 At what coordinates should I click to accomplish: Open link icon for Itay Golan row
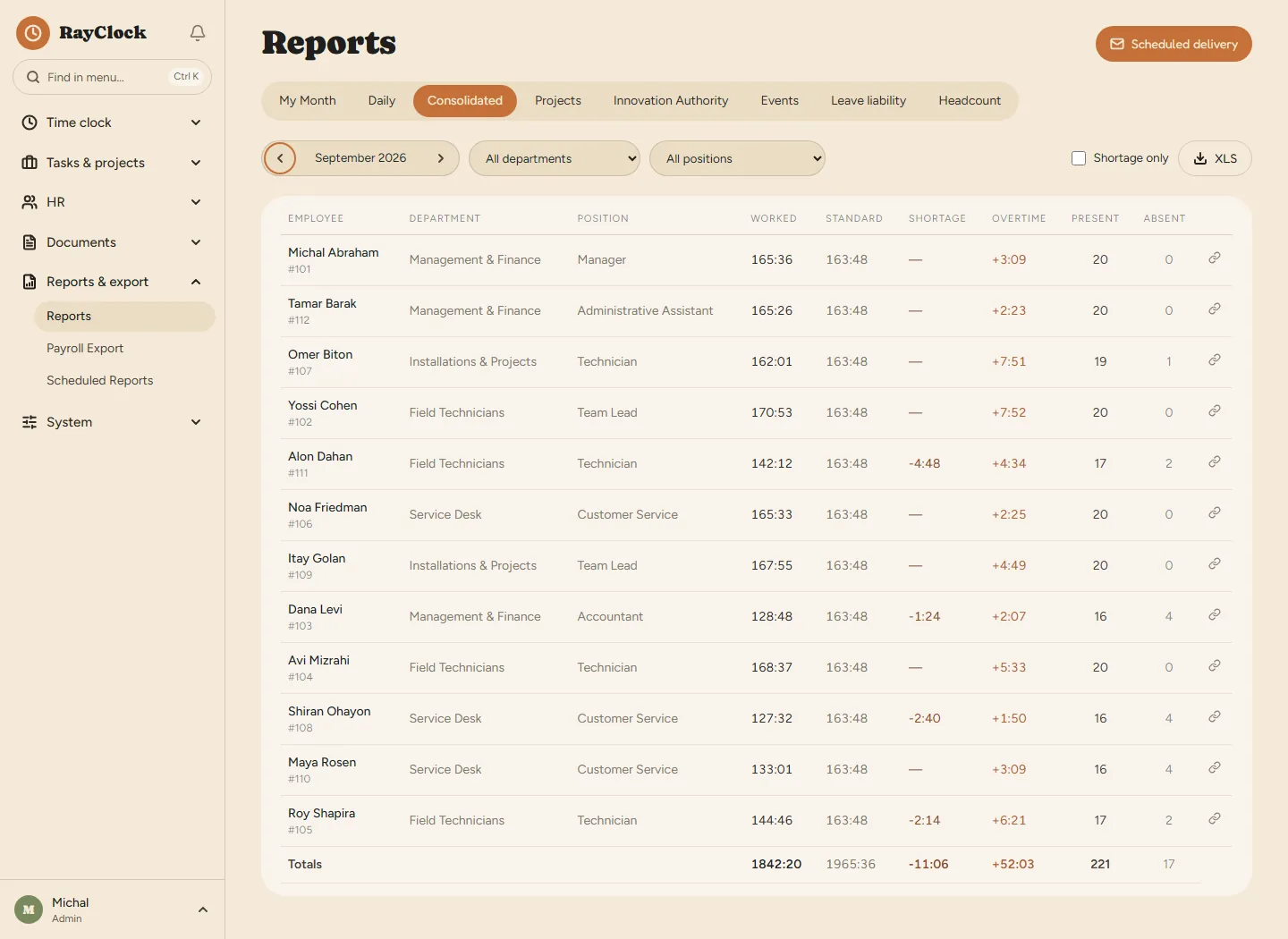1215,564
